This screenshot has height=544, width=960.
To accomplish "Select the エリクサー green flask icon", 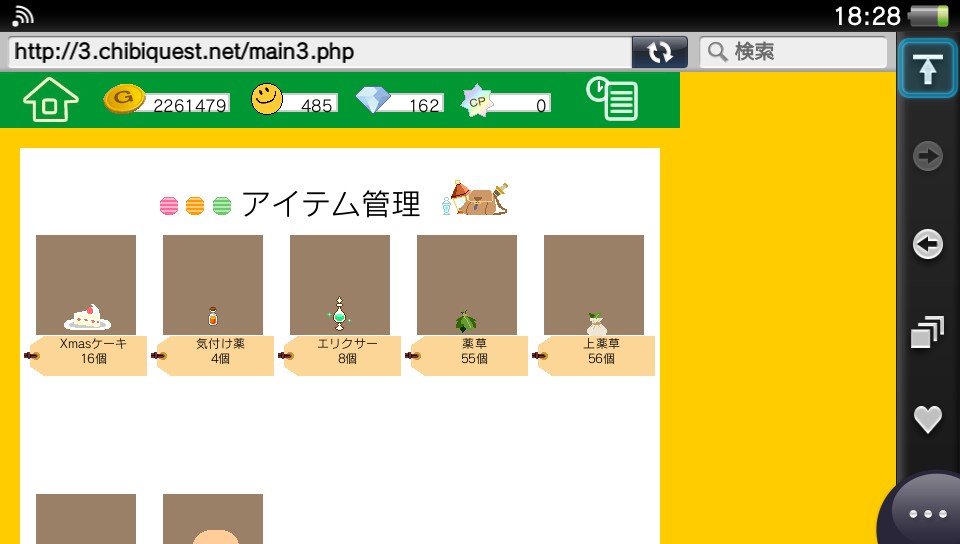I will [x=339, y=314].
